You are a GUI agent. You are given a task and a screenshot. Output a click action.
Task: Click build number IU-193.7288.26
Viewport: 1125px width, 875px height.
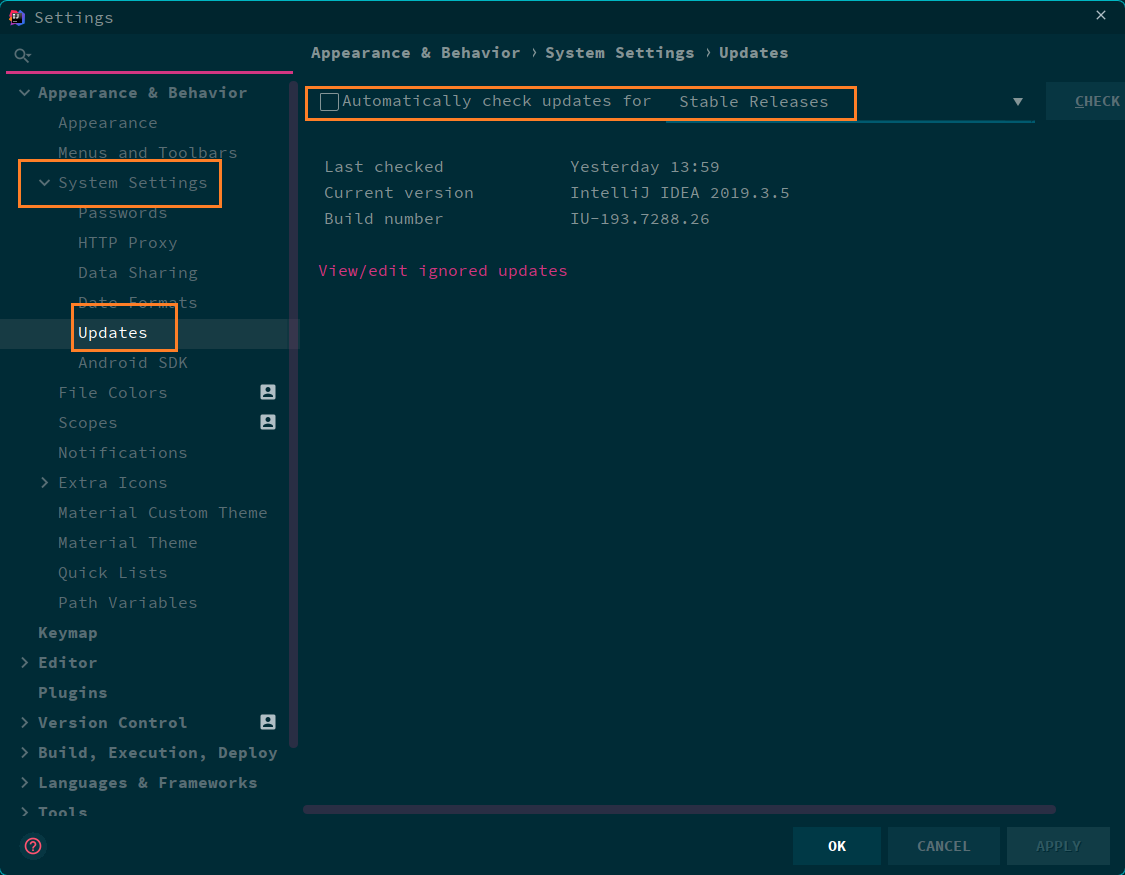click(x=640, y=219)
